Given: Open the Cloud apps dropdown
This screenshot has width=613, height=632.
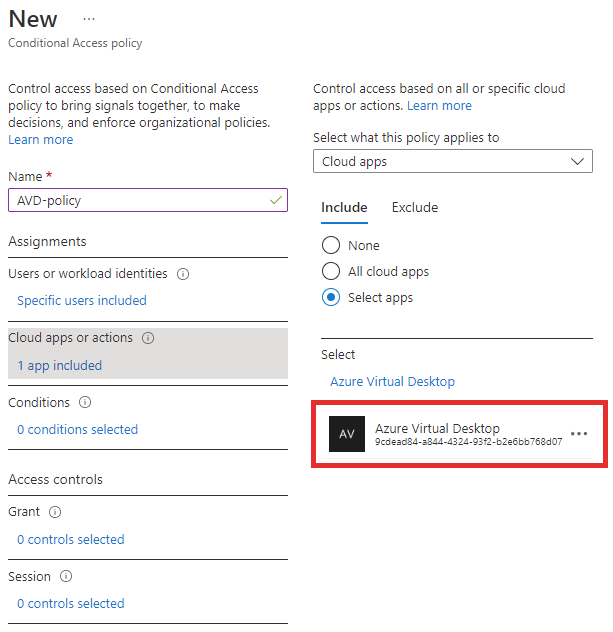Looking at the screenshot, I should coord(453,161).
